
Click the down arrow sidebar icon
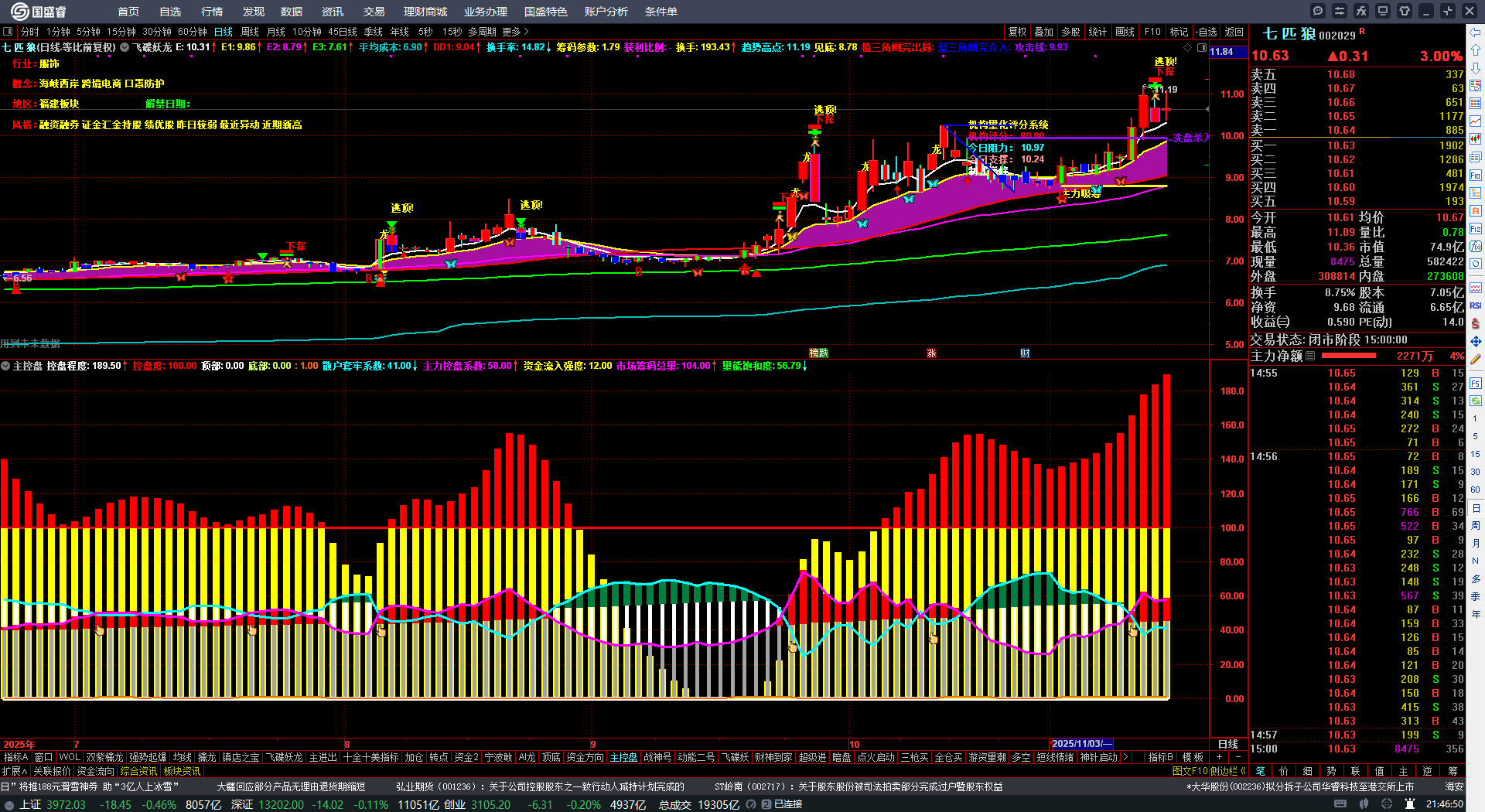1476,68
